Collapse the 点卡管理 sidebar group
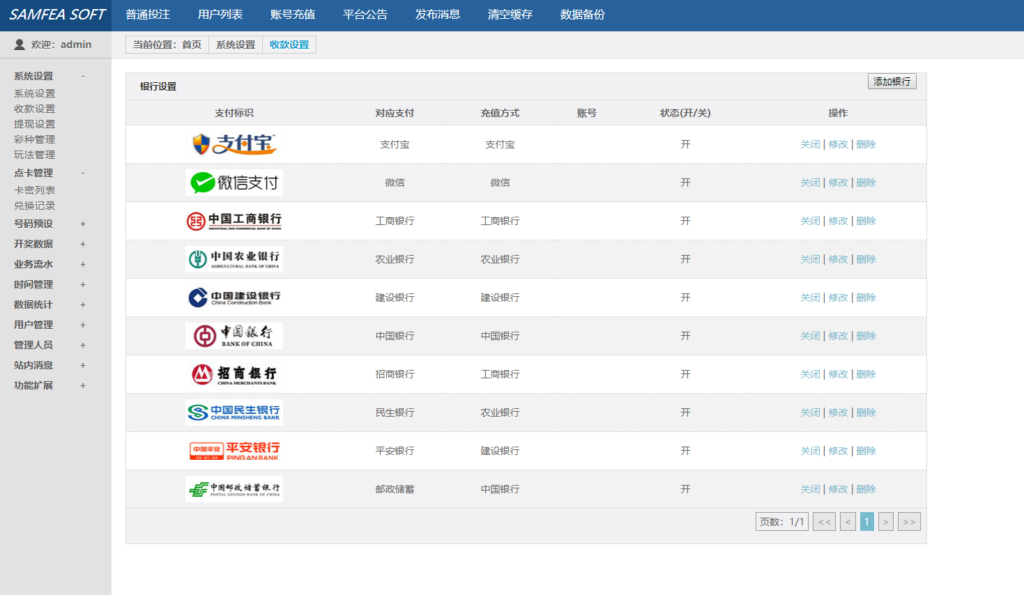Viewport: 1024px width, 595px height. click(83, 173)
